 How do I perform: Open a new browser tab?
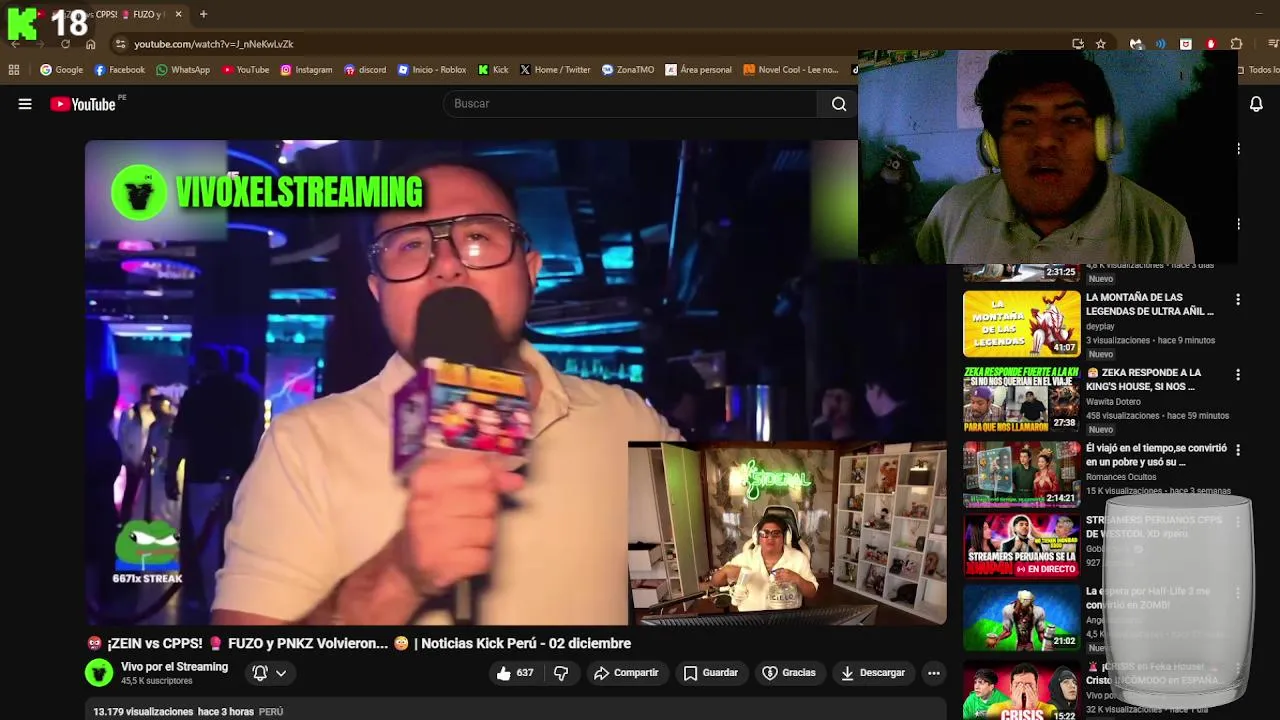pos(203,14)
